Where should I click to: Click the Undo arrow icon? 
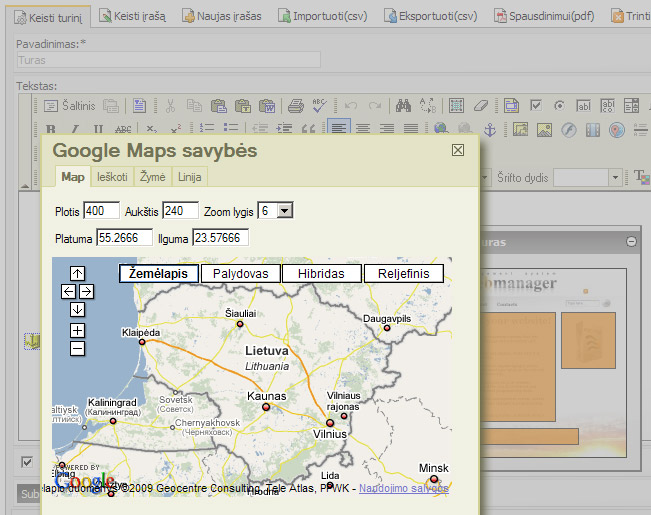pyautogui.click(x=351, y=106)
